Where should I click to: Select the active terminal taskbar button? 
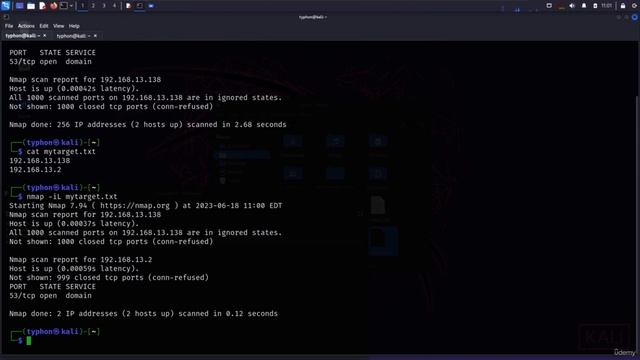click(x=140, y=6)
